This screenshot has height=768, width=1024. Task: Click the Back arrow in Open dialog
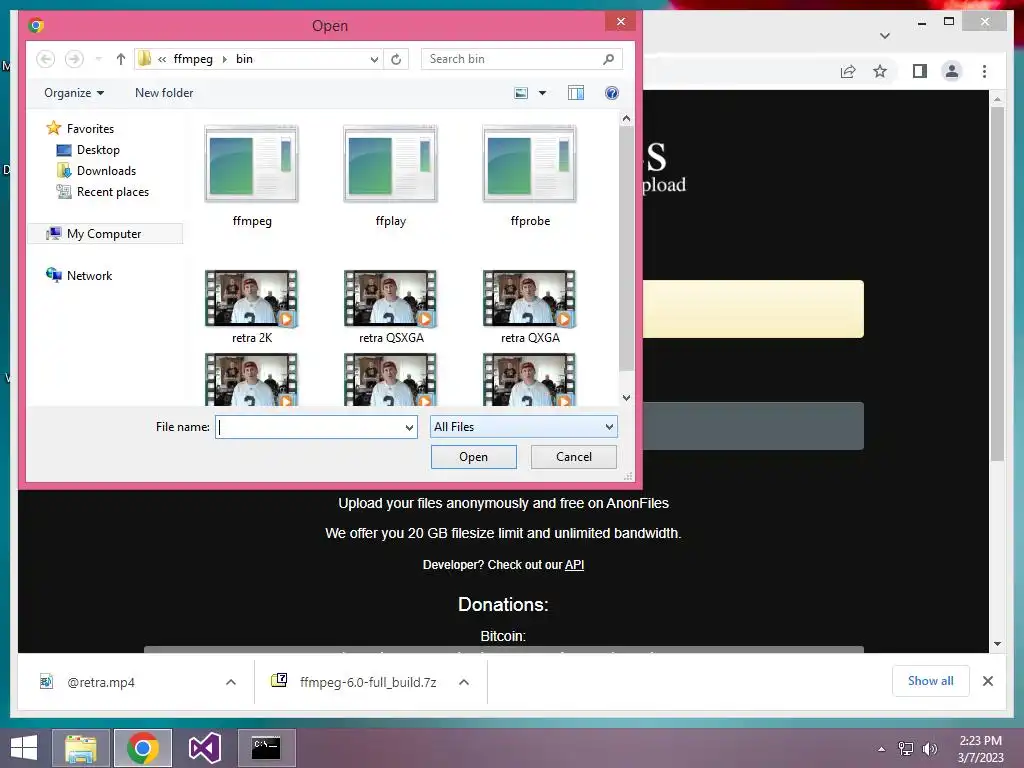coord(45,59)
